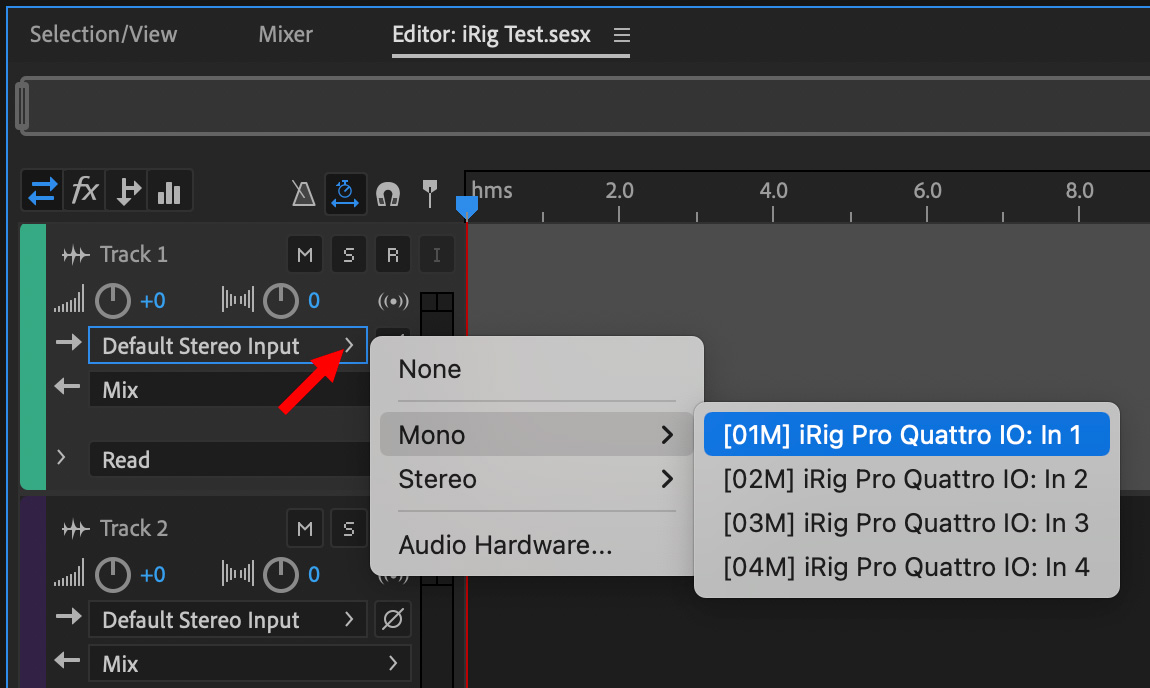Click the Editor panel menu icon
Image resolution: width=1150 pixels, height=688 pixels.
(x=621, y=35)
